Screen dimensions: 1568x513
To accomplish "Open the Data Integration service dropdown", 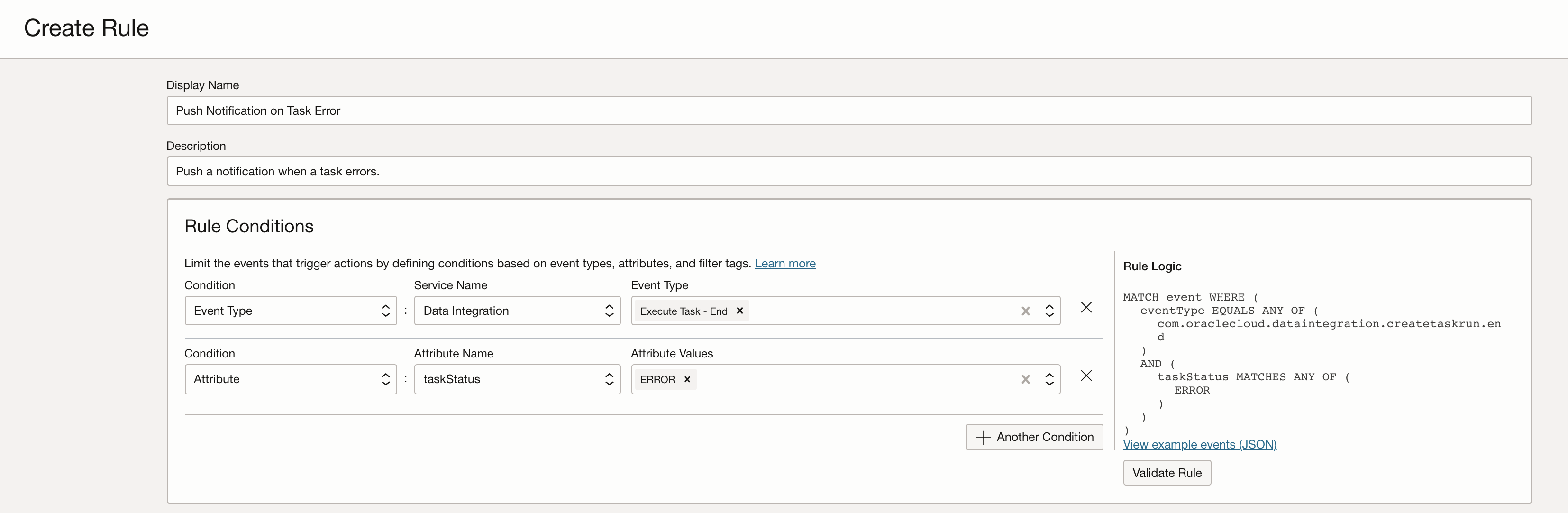I will click(x=517, y=311).
